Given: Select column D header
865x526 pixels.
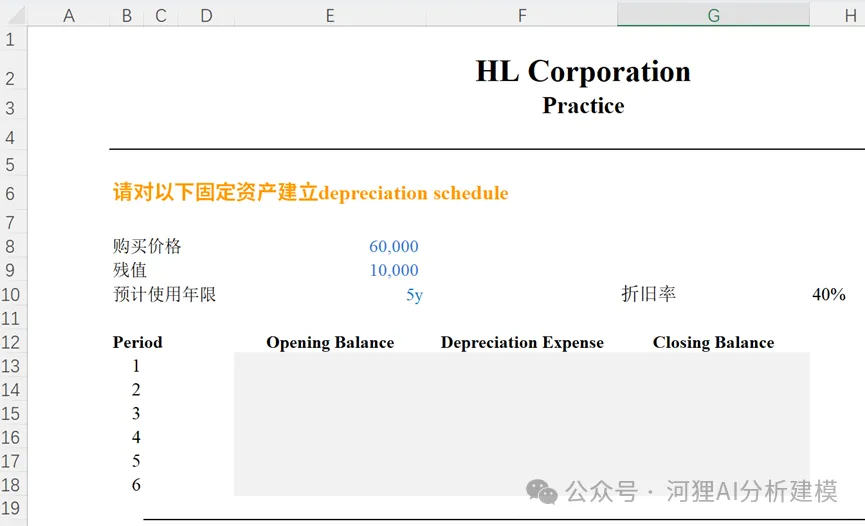Looking at the screenshot, I should [206, 15].
